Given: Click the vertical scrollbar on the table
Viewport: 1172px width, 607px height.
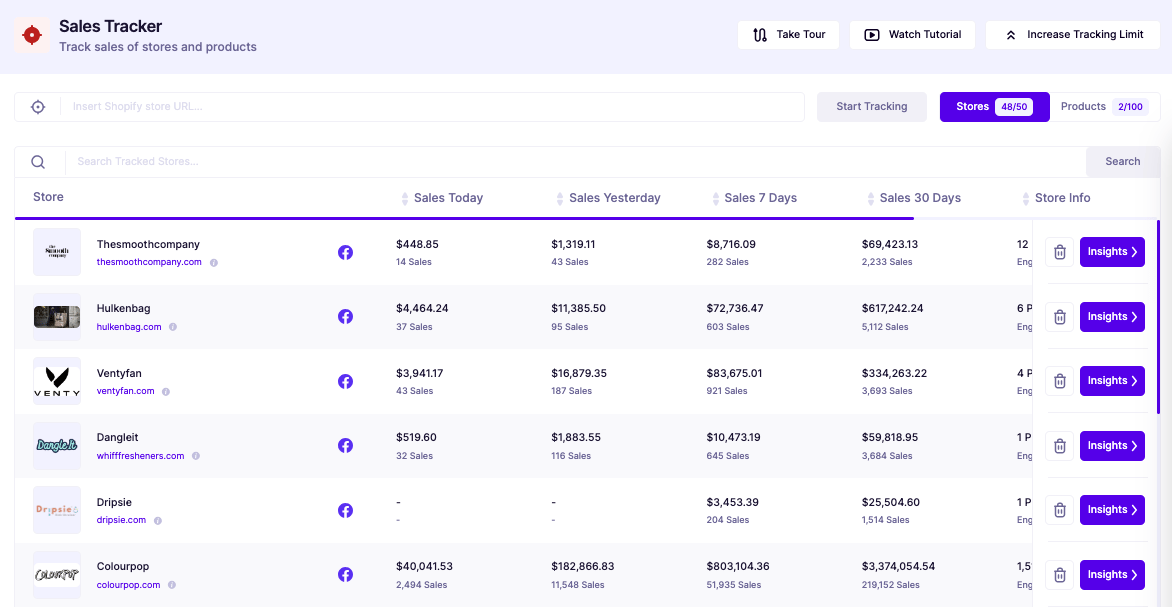Looking at the screenshot, I should pos(1158,317).
